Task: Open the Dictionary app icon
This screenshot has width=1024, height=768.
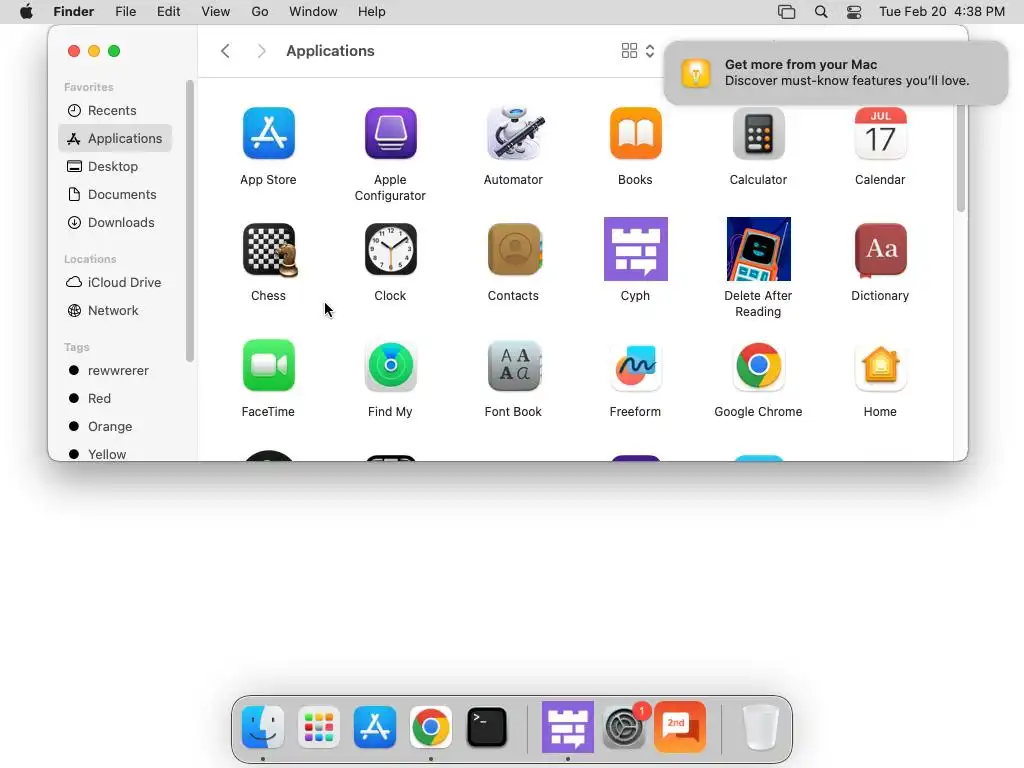Action: point(880,249)
